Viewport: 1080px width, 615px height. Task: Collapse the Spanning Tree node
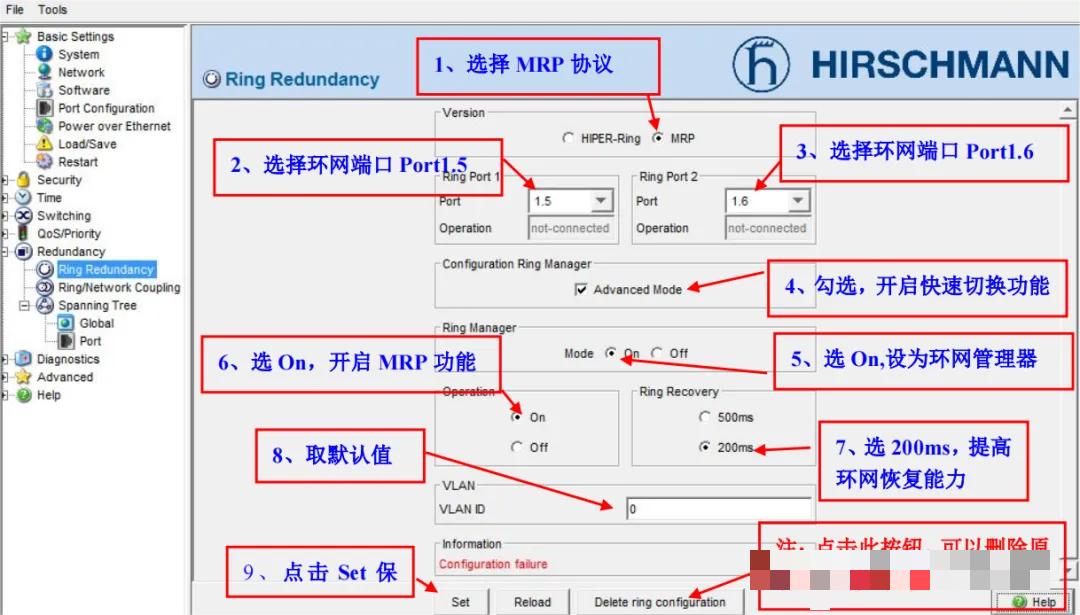click(24, 305)
